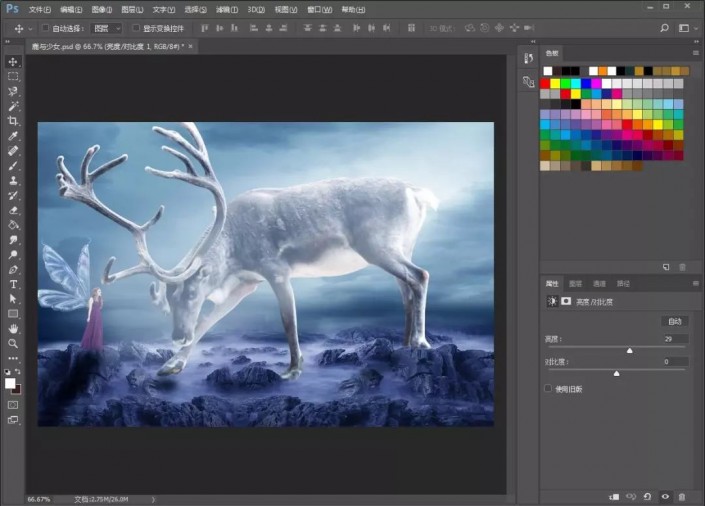This screenshot has height=506, width=705.
Task: Select the Path Selection arrow tool
Action: (13, 299)
